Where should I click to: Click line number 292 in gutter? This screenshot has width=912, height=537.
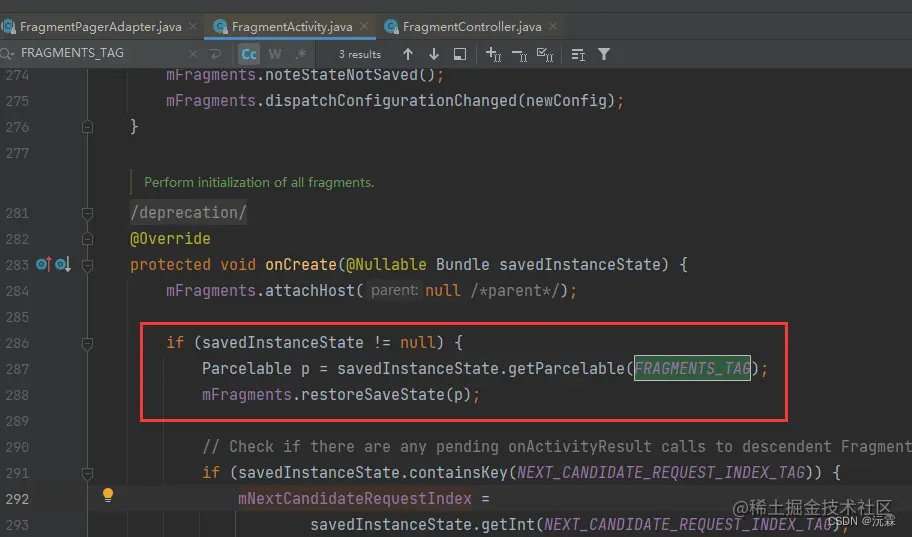17,499
